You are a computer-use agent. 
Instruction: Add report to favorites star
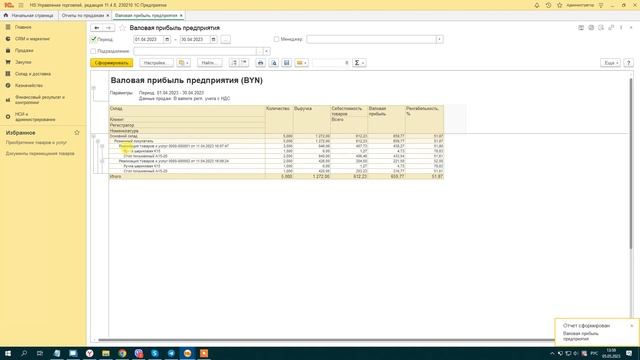(x=122, y=28)
